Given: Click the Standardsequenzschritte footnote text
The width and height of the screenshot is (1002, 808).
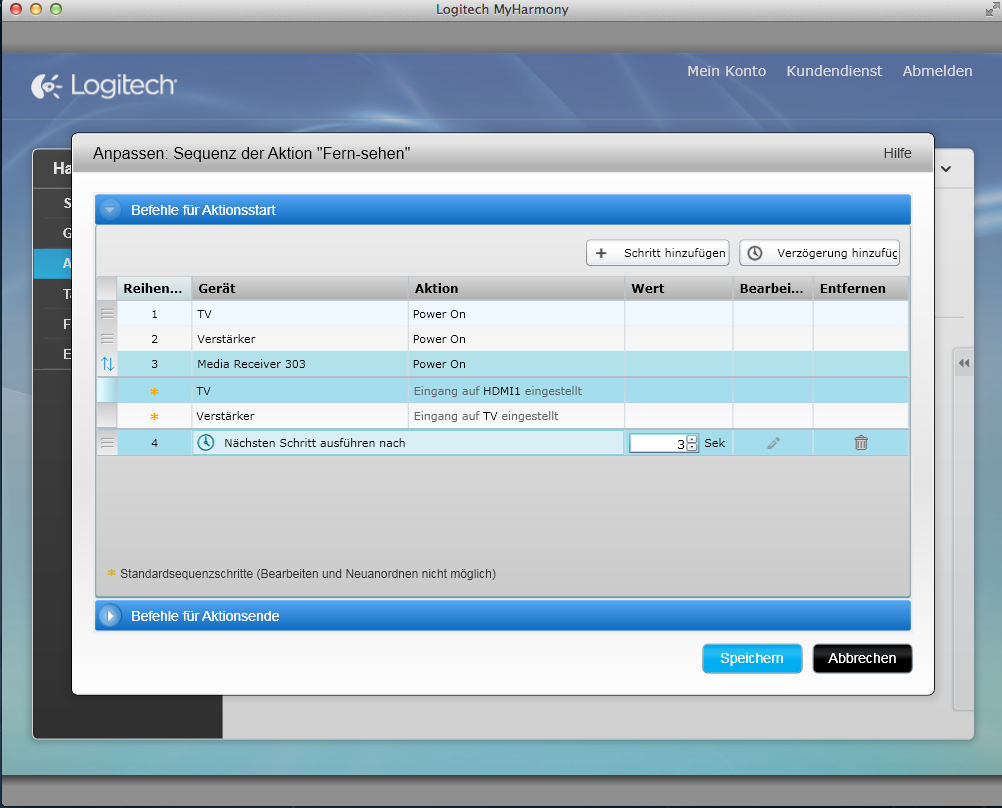Looking at the screenshot, I should click(x=307, y=573).
